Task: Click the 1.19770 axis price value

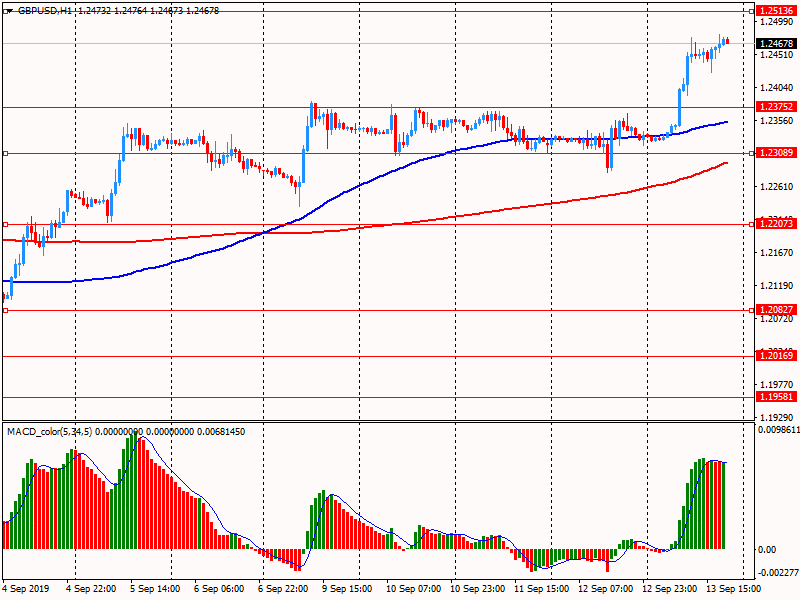Action: (x=777, y=385)
